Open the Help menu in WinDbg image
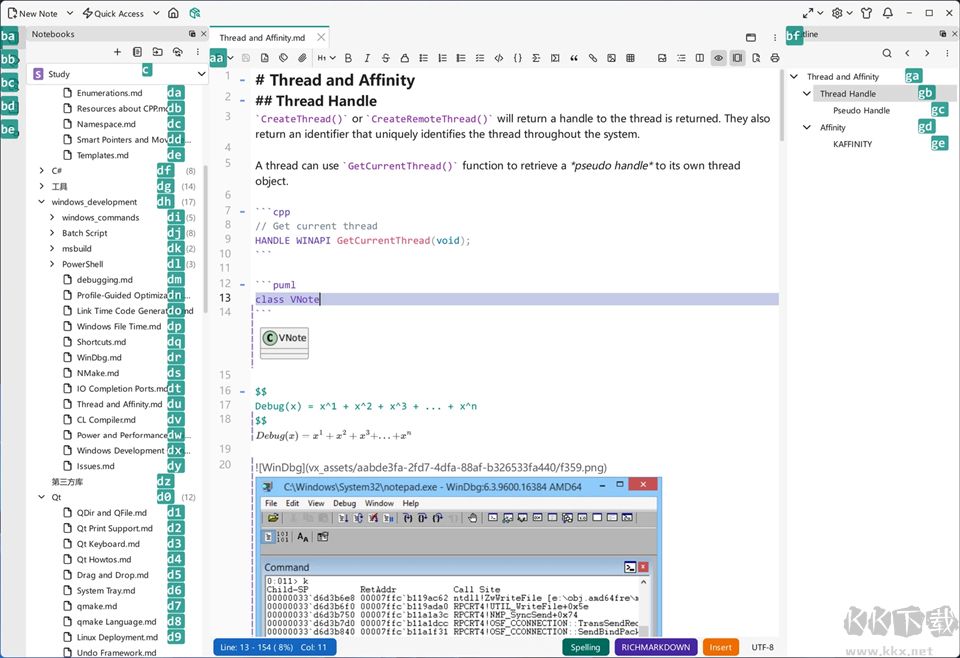The image size is (960, 658). (x=411, y=503)
